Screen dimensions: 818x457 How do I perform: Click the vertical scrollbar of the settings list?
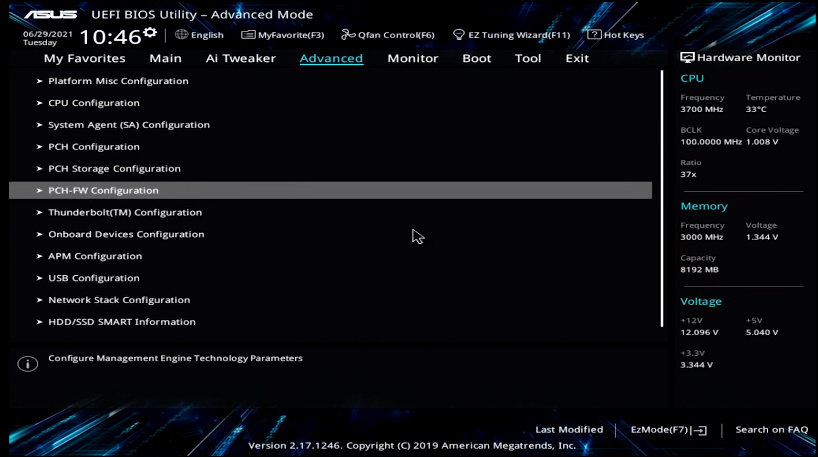[x=661, y=198]
